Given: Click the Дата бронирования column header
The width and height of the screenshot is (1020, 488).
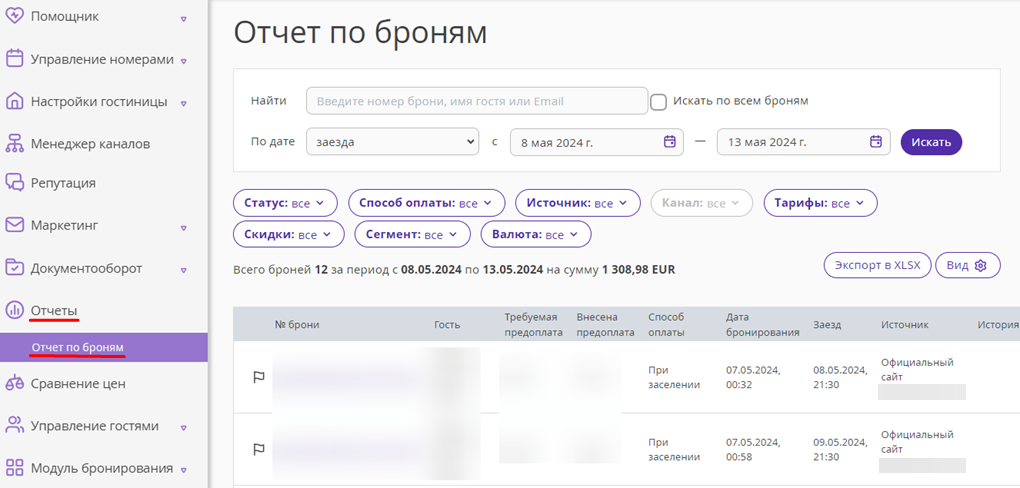Looking at the screenshot, I should [x=762, y=324].
